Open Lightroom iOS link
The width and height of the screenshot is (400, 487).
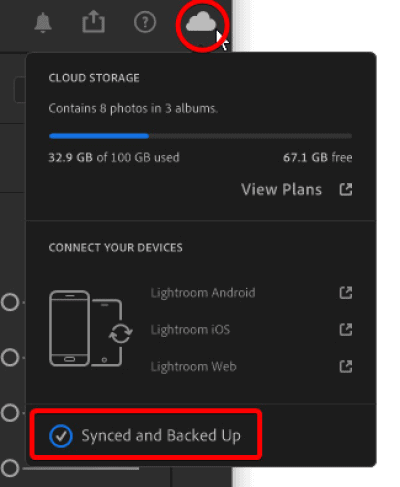[190, 330]
